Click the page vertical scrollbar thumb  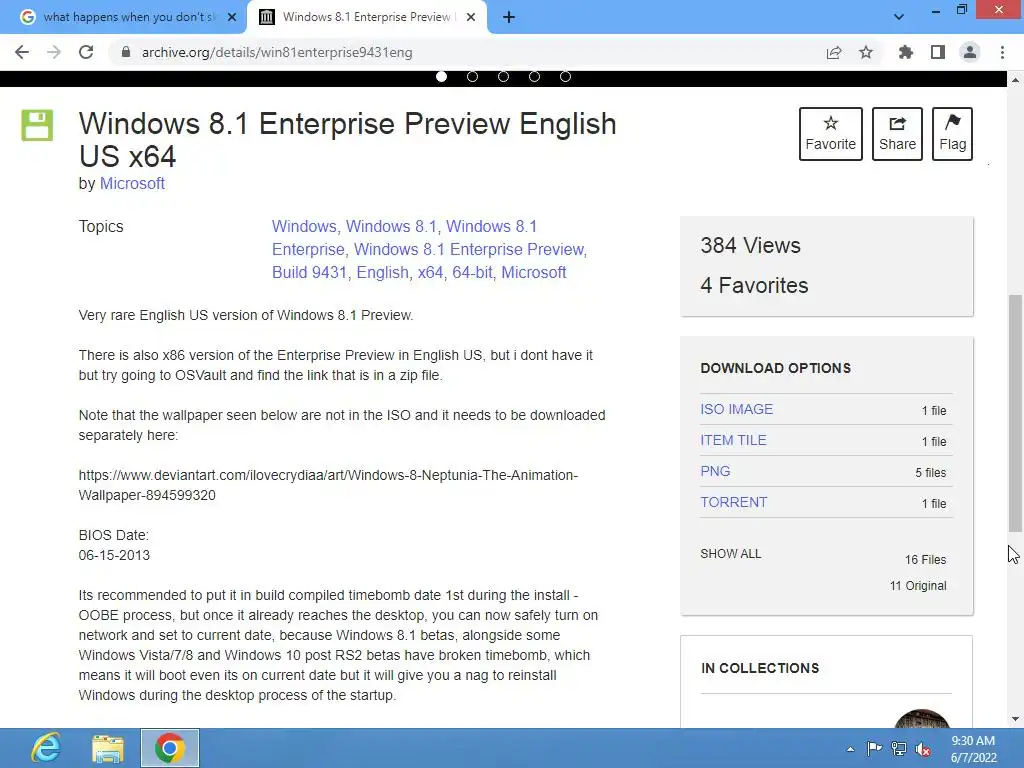click(1015, 413)
